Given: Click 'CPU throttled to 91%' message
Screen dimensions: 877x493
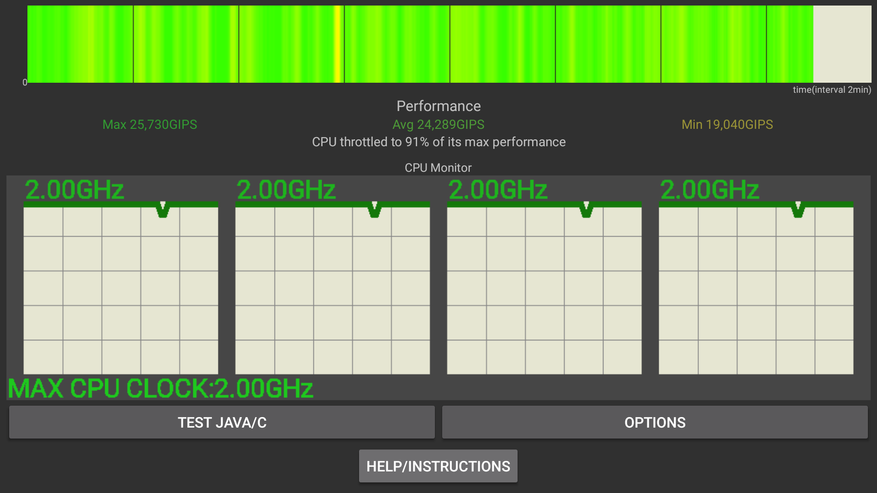Looking at the screenshot, I should 438,142.
